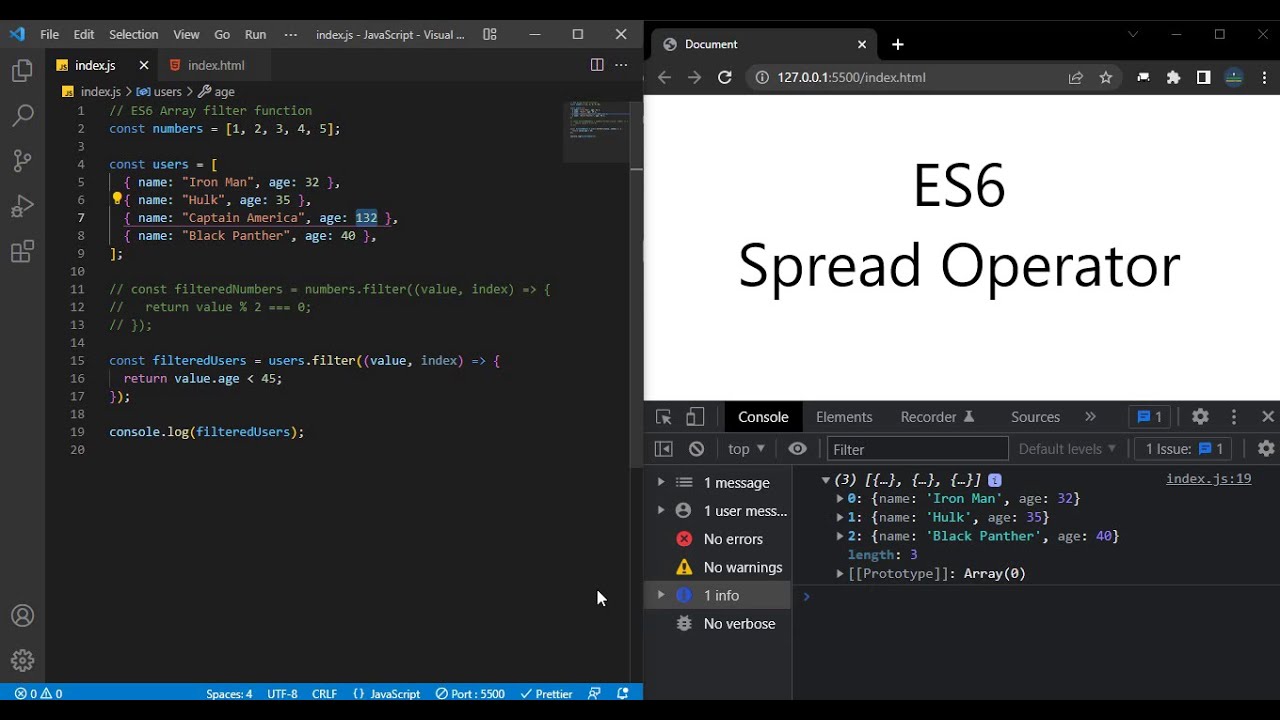Viewport: 1280px width, 720px height.
Task: Expand array entry 2 Black Panther
Action: [x=840, y=536]
